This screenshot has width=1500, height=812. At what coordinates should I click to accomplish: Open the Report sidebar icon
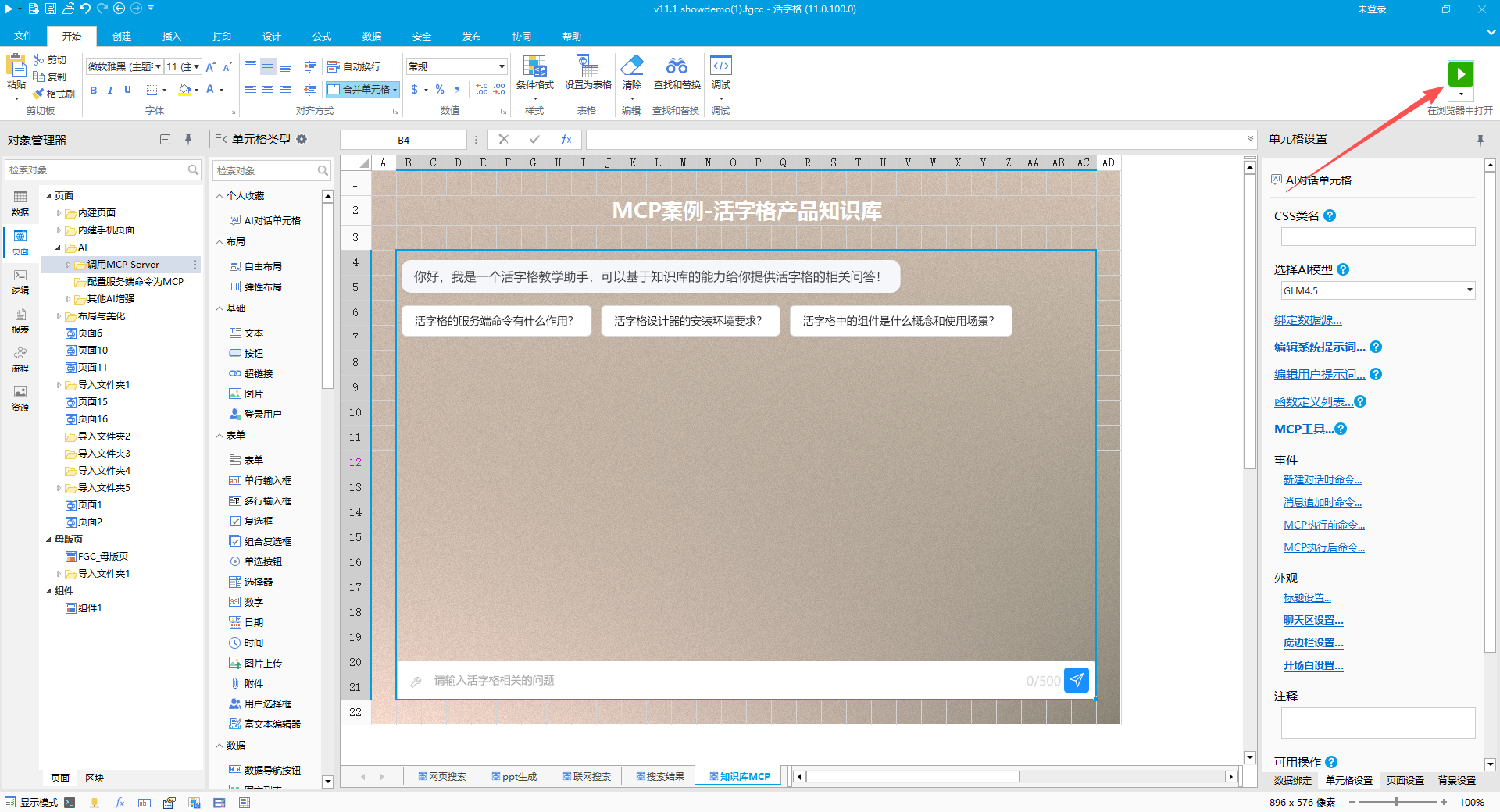pyautogui.click(x=20, y=320)
